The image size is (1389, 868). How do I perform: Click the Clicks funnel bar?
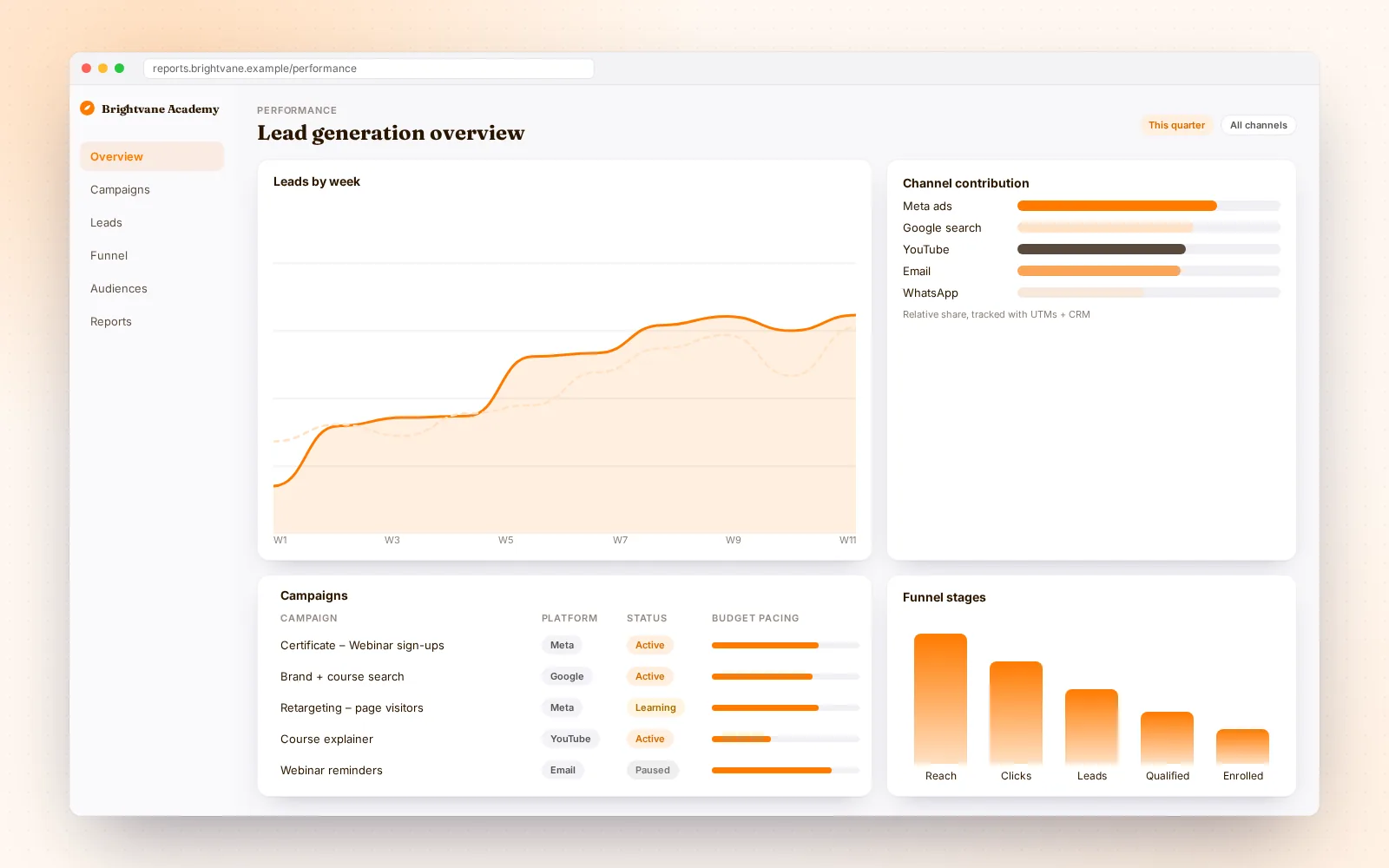1016,713
